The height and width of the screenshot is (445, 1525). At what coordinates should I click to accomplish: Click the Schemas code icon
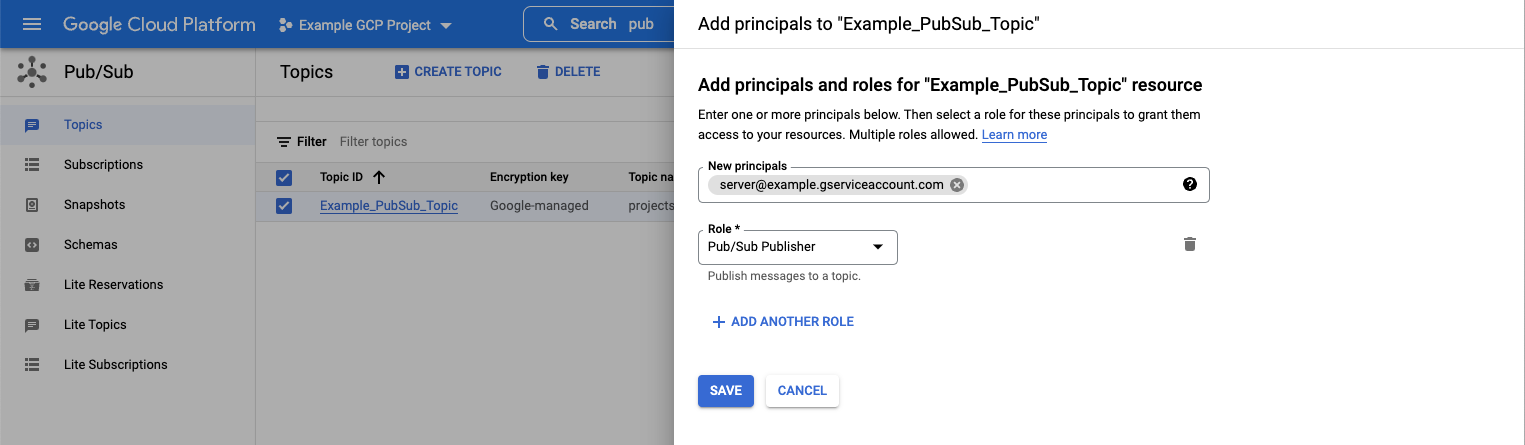point(32,245)
